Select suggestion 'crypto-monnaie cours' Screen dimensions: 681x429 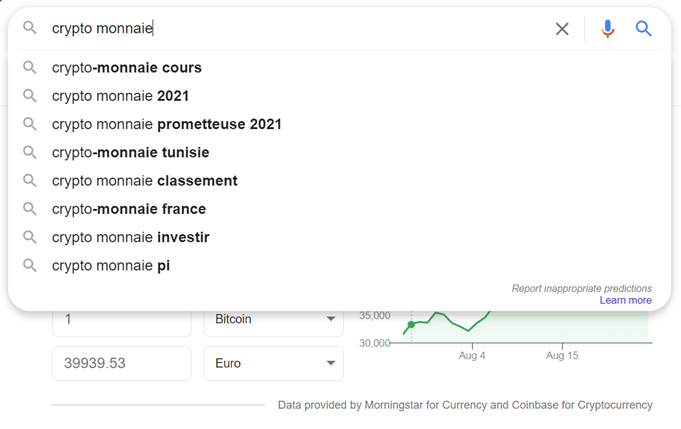click(x=127, y=68)
